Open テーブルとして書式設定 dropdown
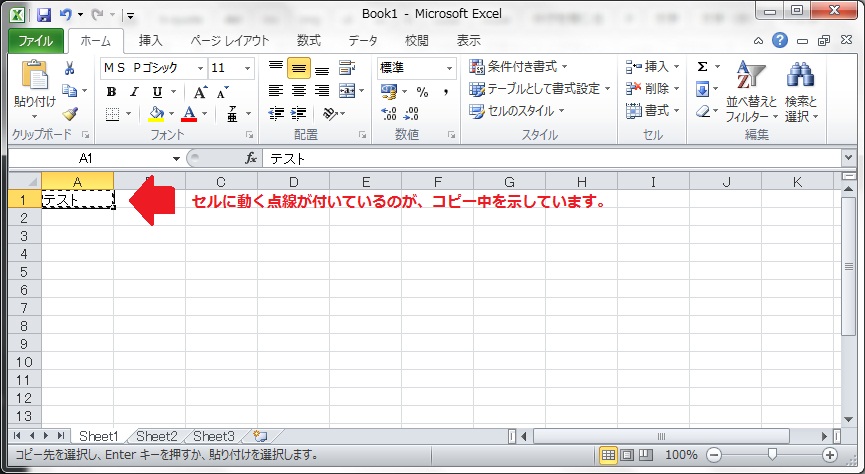The height and width of the screenshot is (474, 865). click(540, 89)
